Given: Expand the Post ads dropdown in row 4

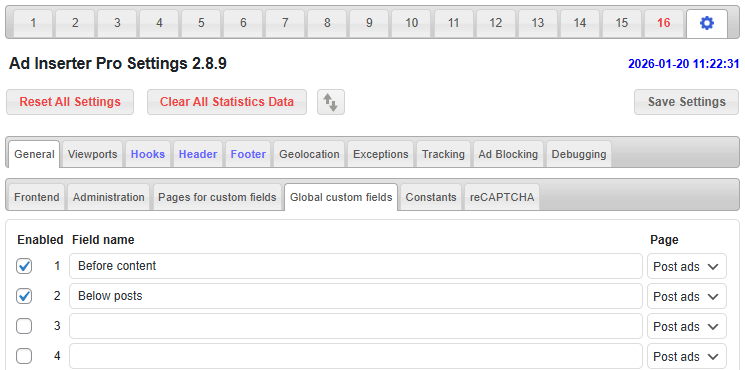Looking at the screenshot, I should pos(687,356).
